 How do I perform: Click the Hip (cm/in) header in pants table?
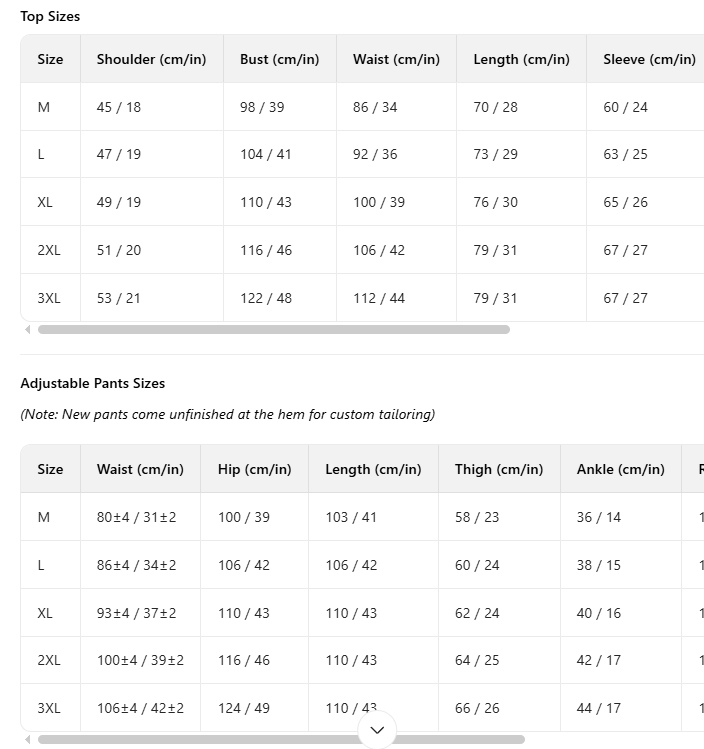255,469
